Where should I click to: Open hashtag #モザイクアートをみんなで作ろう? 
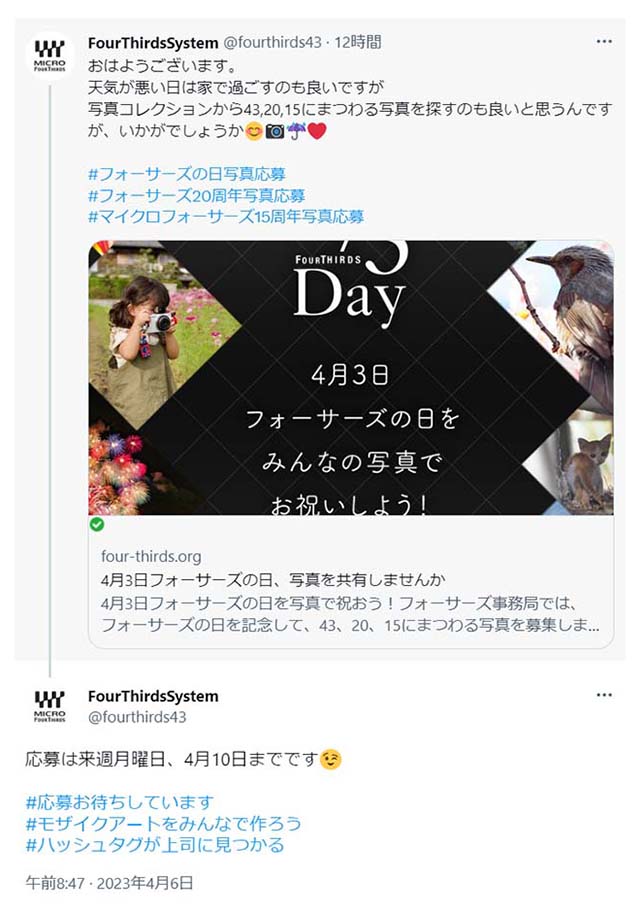[x=163, y=823]
